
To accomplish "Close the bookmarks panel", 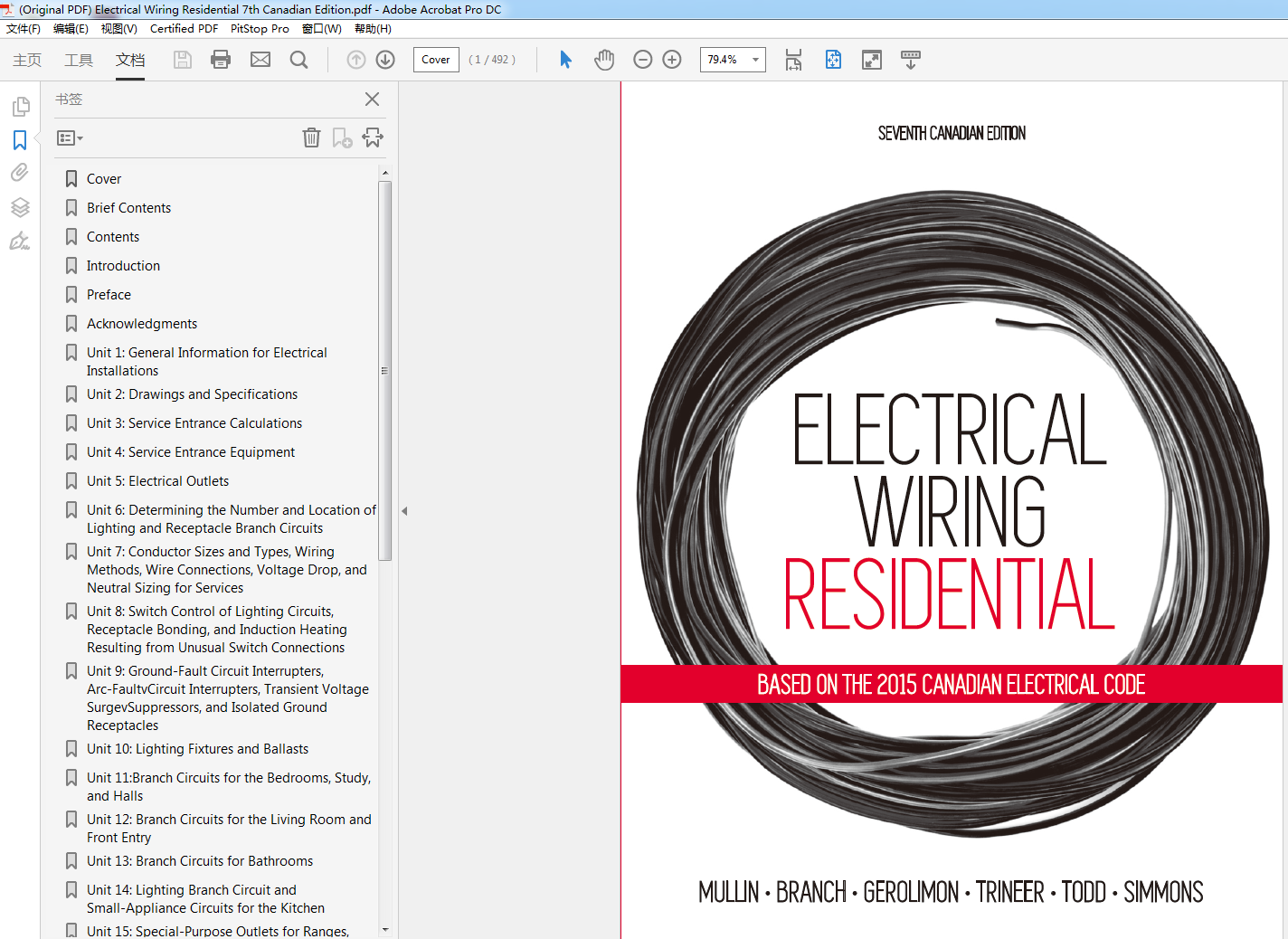I will coord(372,99).
